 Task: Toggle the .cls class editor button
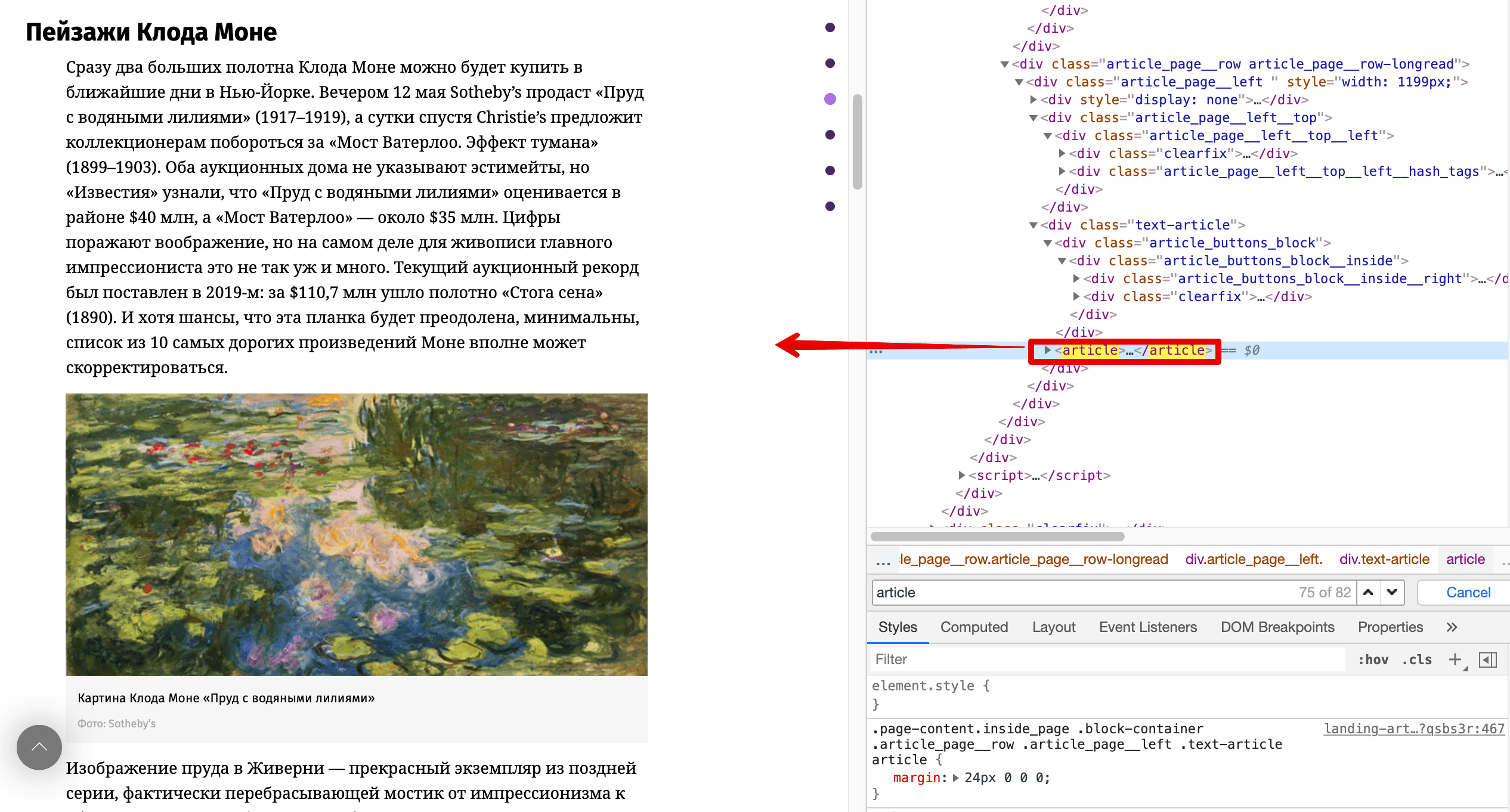(1416, 659)
